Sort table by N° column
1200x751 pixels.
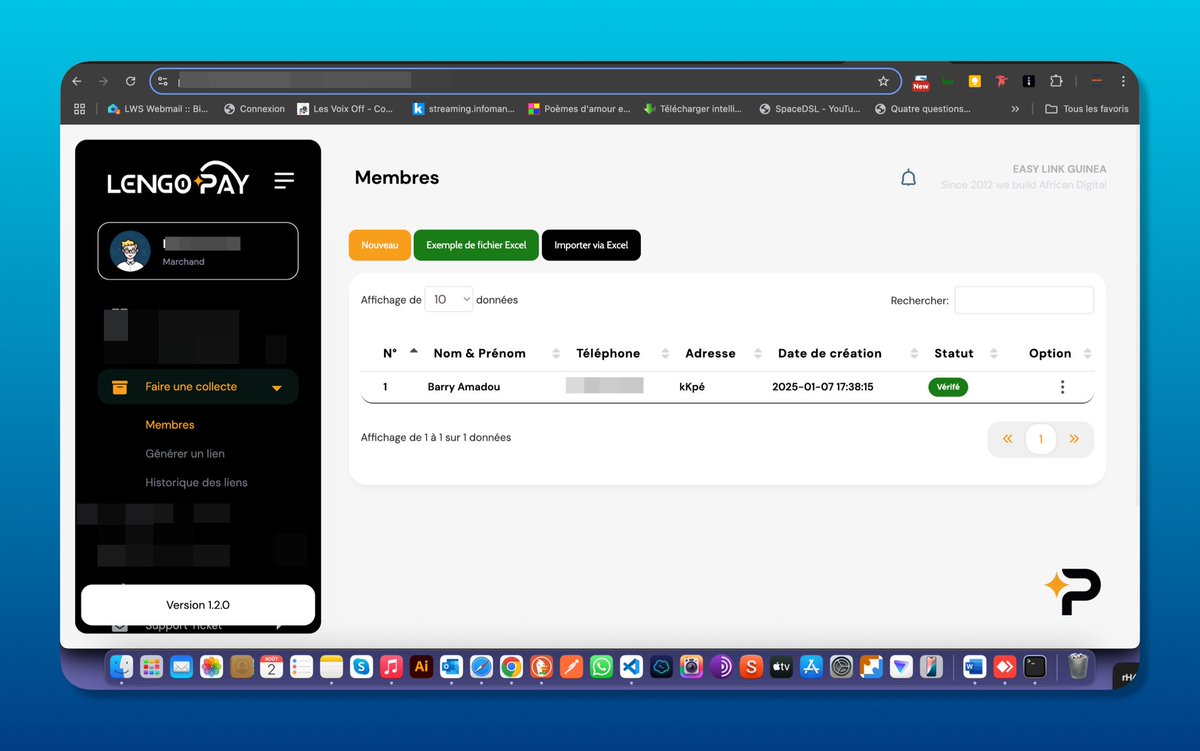coord(401,353)
